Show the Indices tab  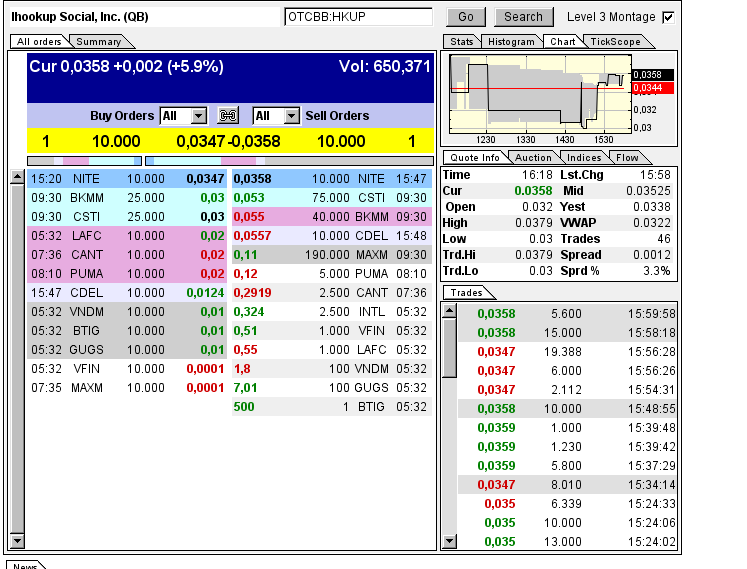click(x=582, y=157)
